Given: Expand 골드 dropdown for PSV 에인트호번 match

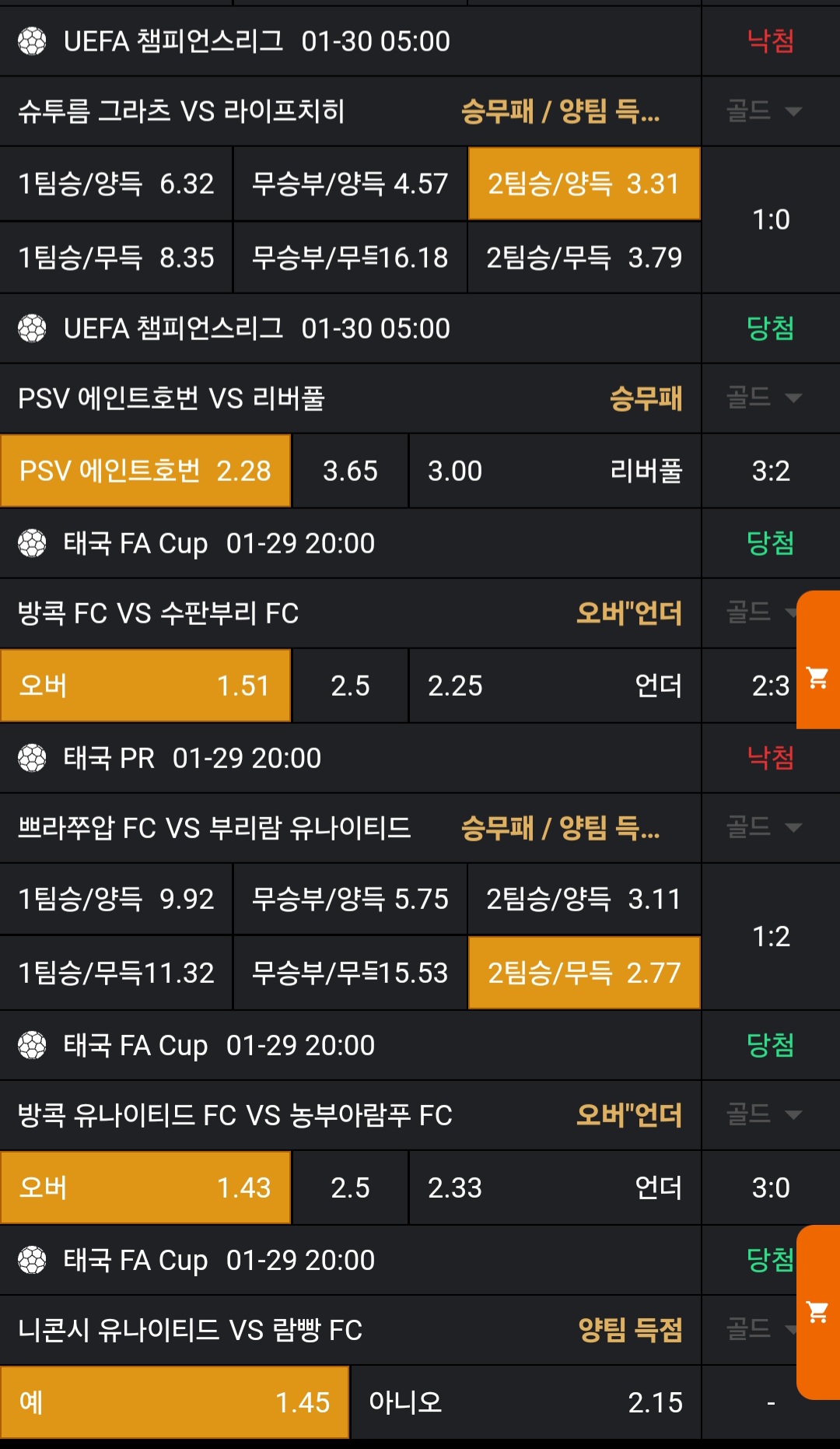Looking at the screenshot, I should 764,398.
